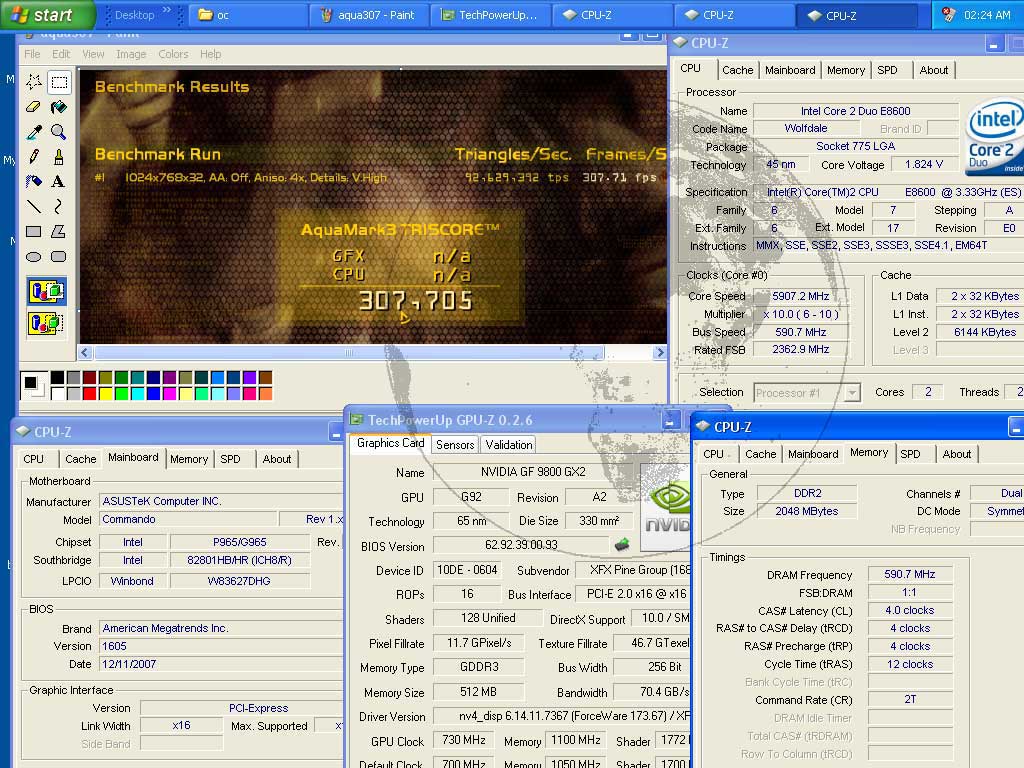Viewport: 1024px width, 768px height.
Task: Pick the yellow color swatch in Paint palette
Action: click(106, 393)
